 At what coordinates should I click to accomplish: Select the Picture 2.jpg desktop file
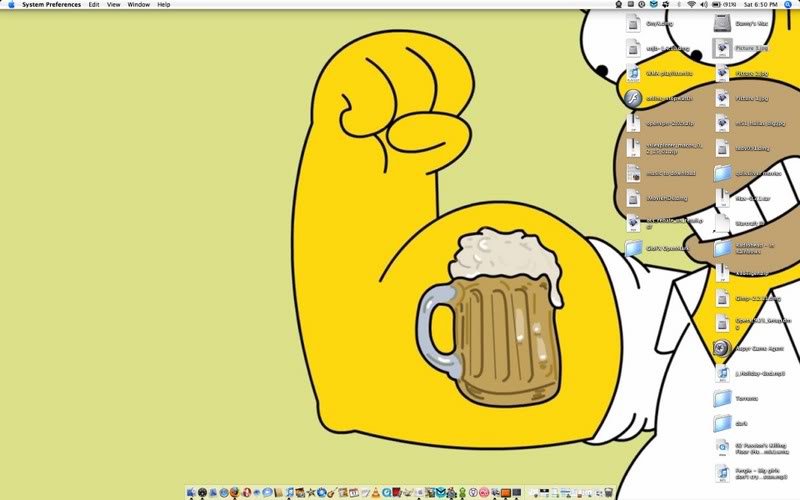pos(722,73)
